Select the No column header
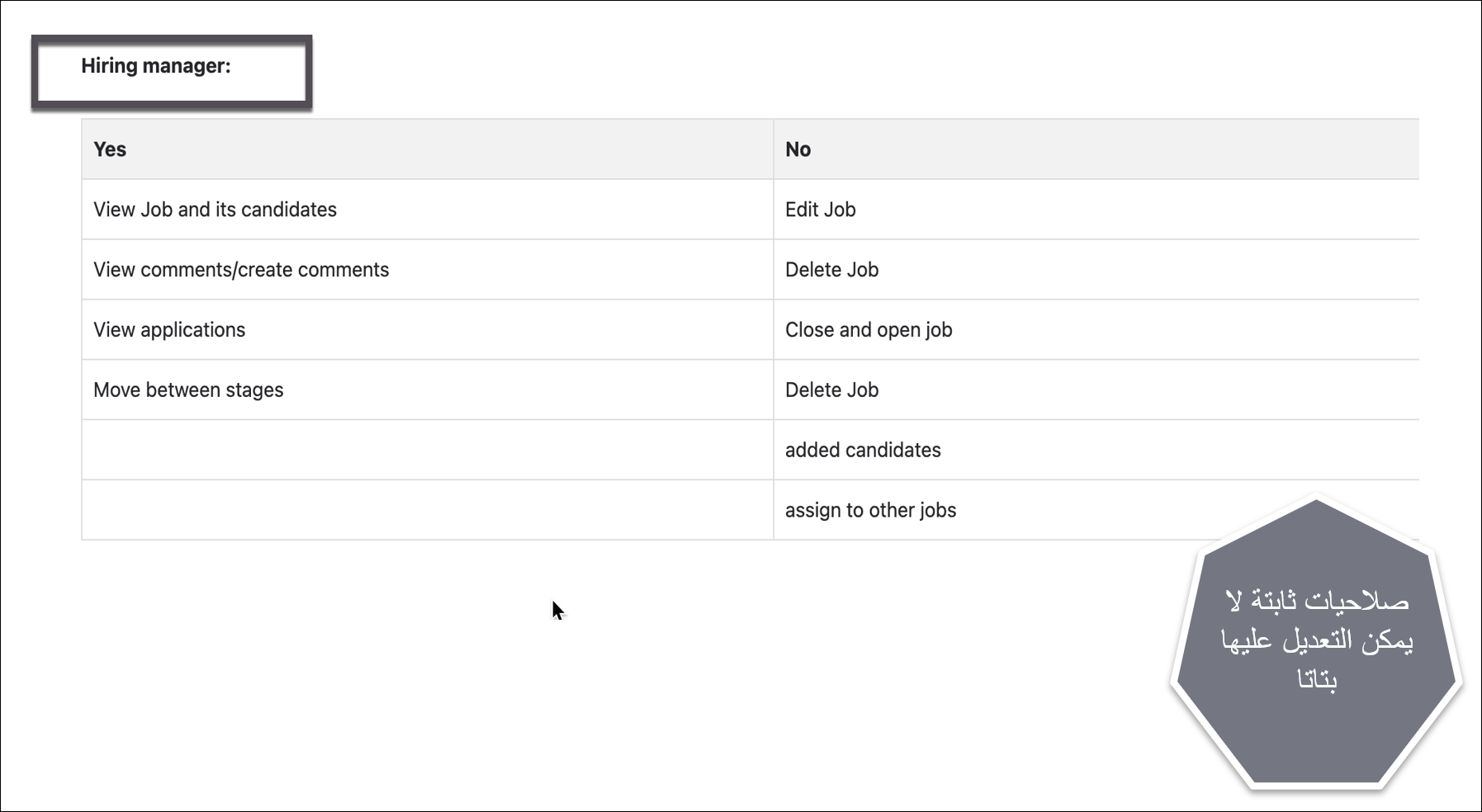Viewport: 1482px width, 812px height. [798, 149]
